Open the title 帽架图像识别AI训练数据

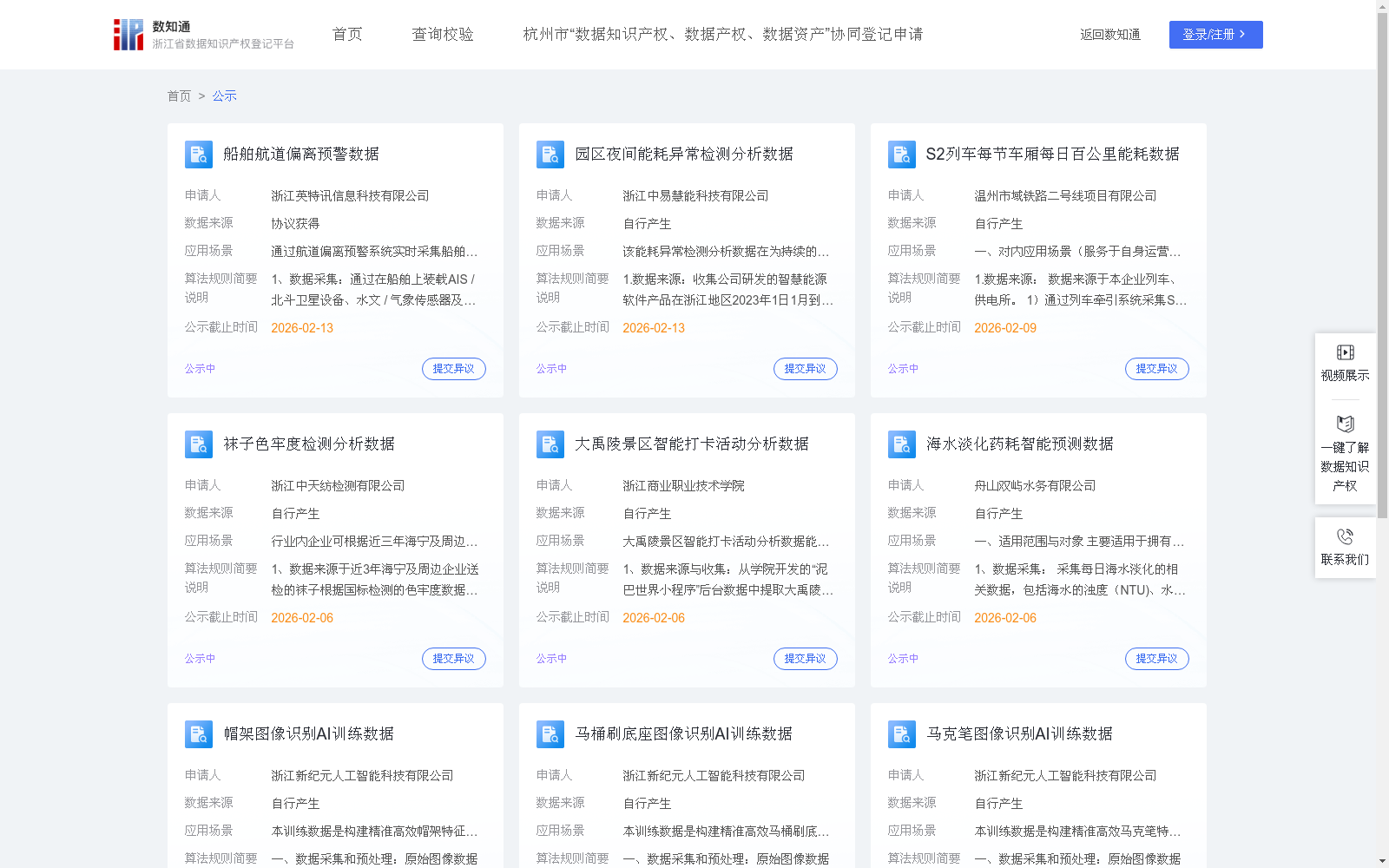click(x=309, y=734)
